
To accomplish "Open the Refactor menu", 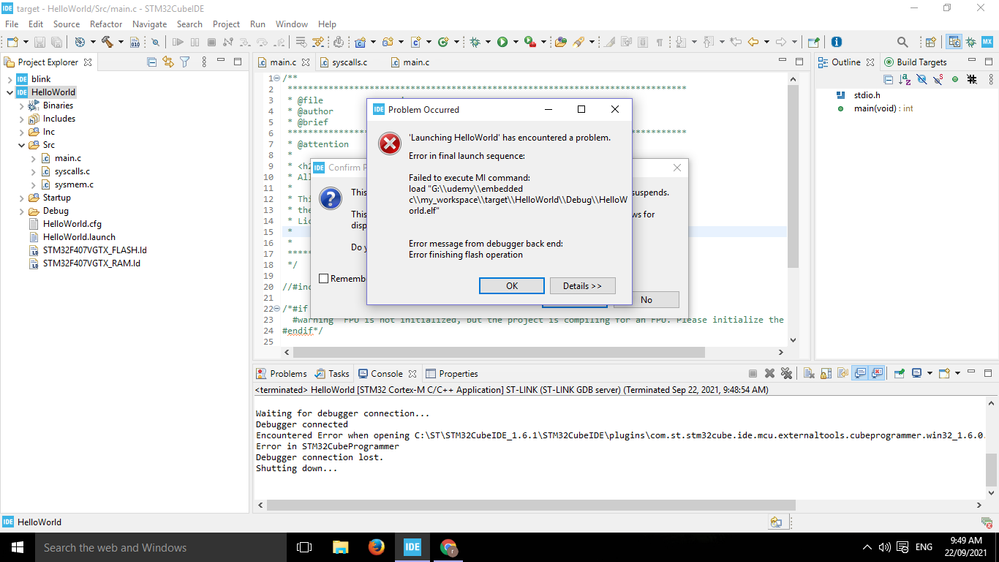I will click(x=106, y=24).
